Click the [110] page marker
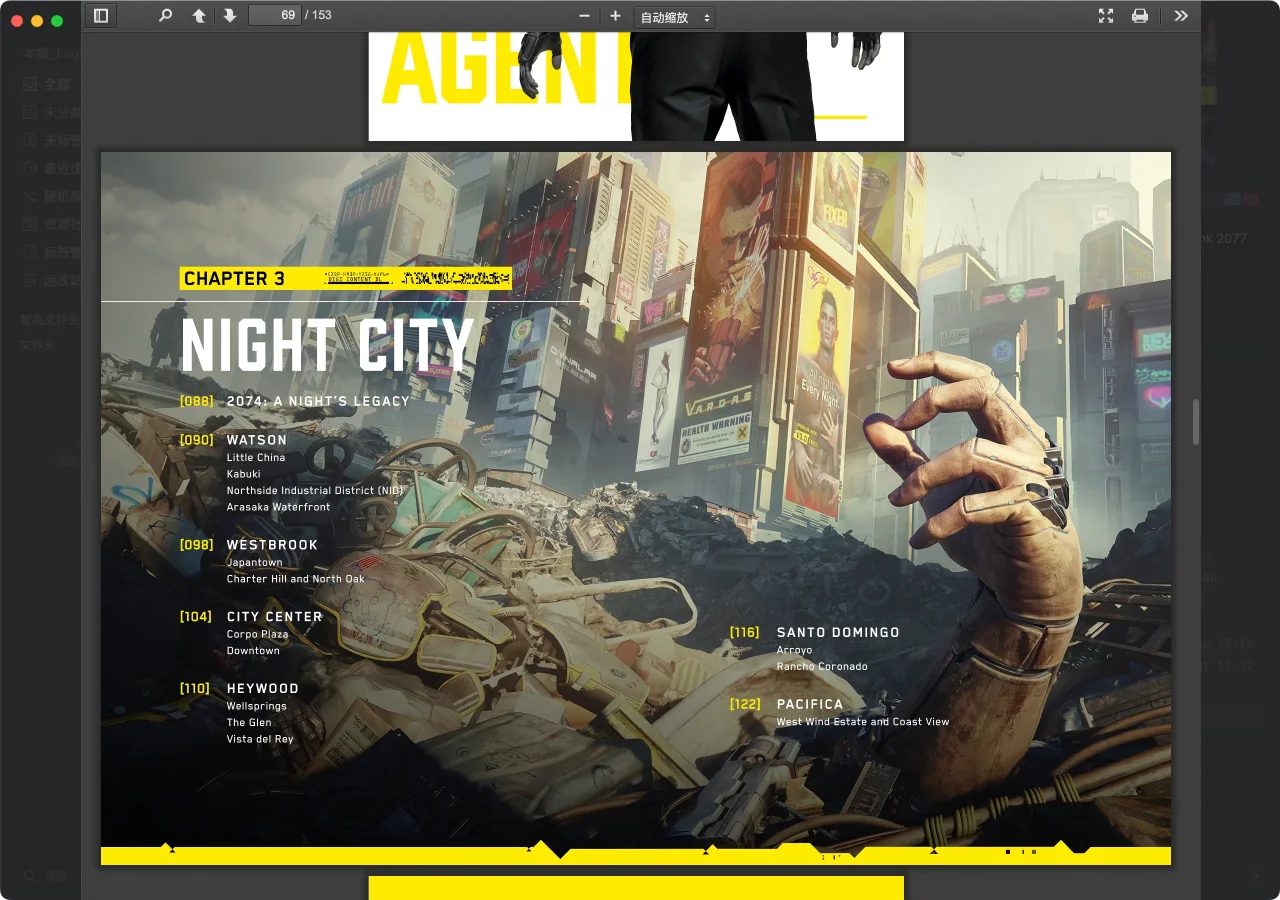 coord(195,689)
